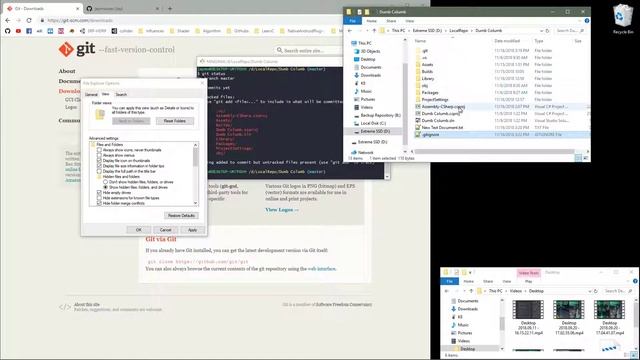Screen dimensions: 640x360
Task: Go back in the browser
Action: (7, 20)
